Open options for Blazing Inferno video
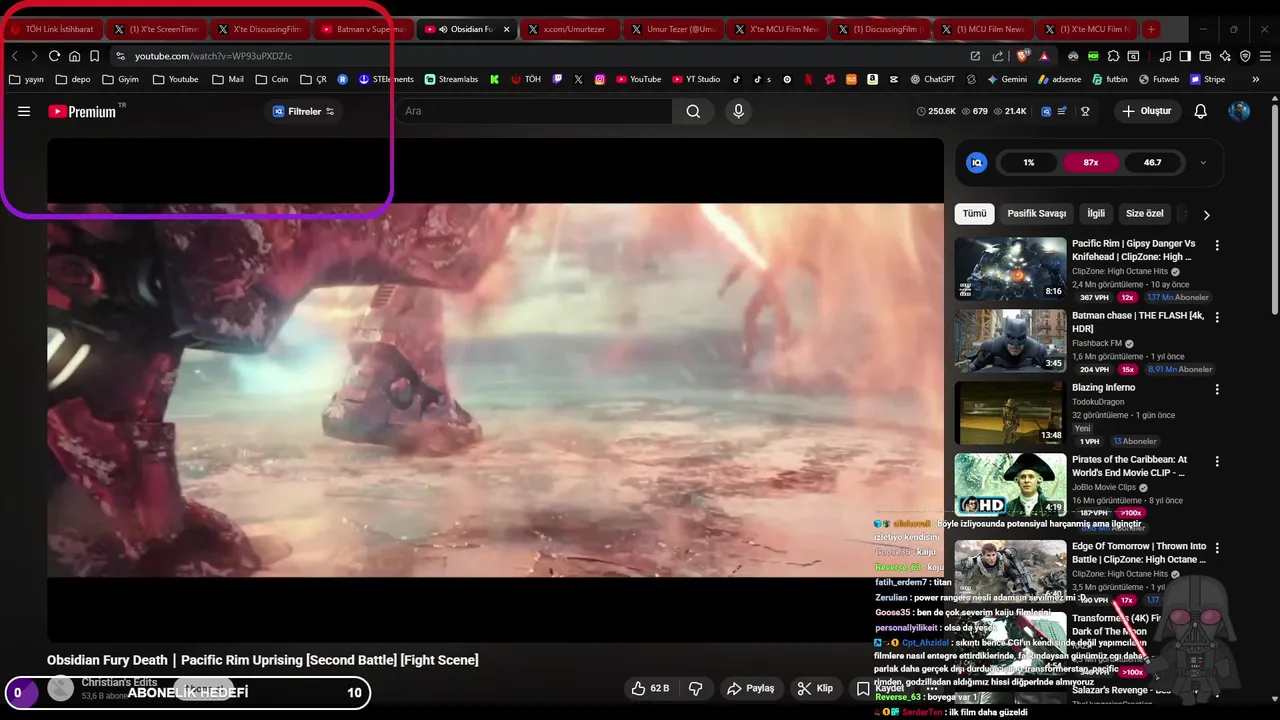The height and width of the screenshot is (720, 1280). coord(1217,389)
